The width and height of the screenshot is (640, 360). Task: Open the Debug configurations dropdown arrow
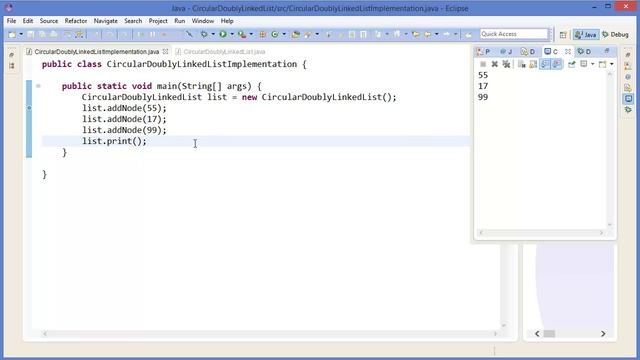(x=213, y=35)
